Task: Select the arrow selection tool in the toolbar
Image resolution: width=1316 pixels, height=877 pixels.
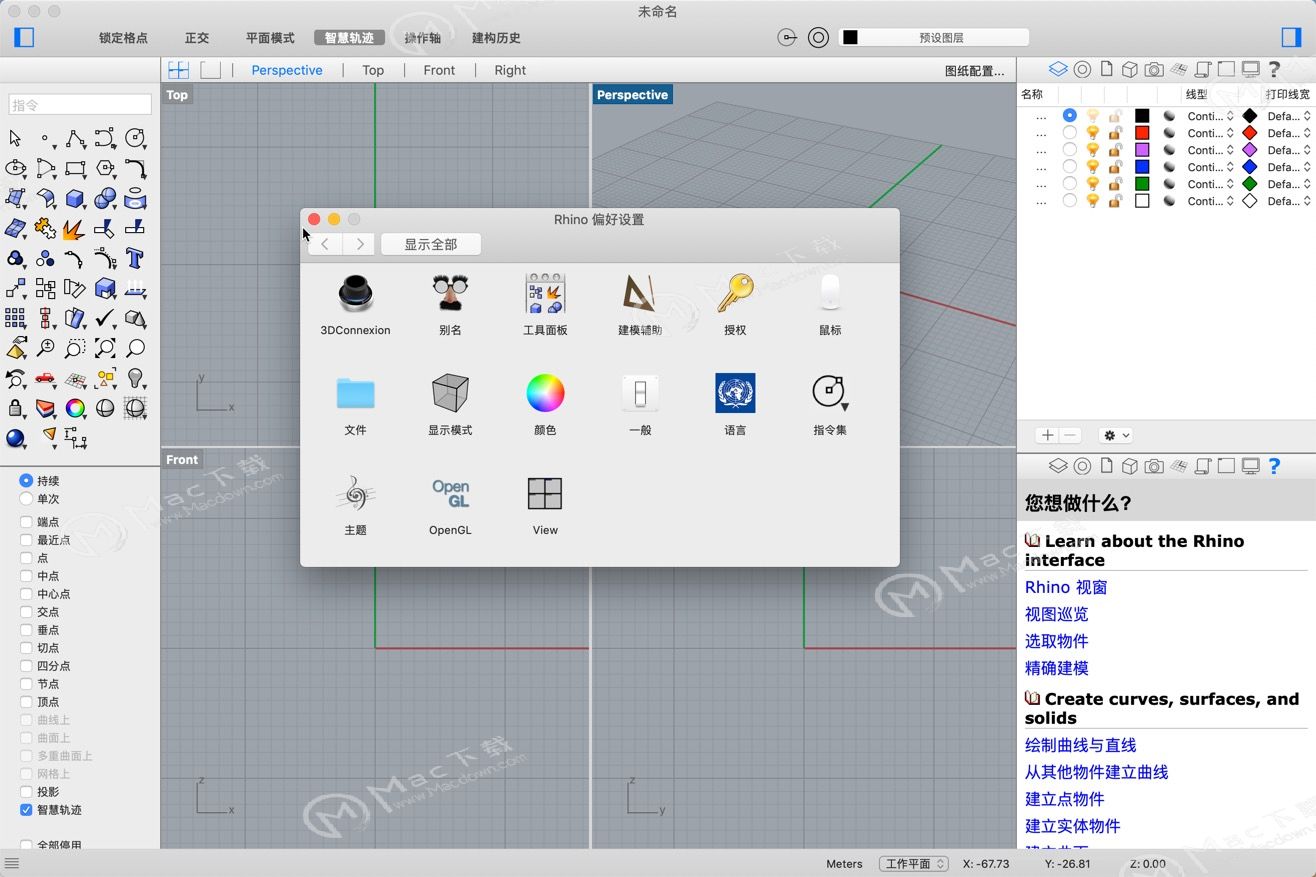Action: tap(16, 138)
